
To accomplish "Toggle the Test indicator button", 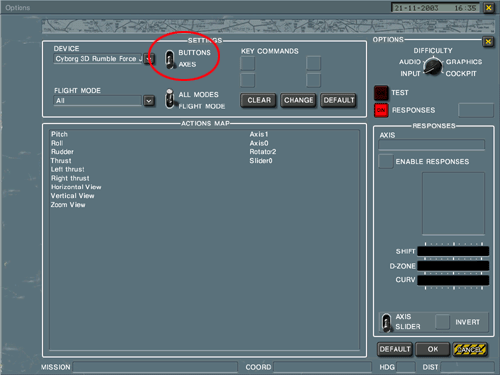I will click(x=381, y=93).
